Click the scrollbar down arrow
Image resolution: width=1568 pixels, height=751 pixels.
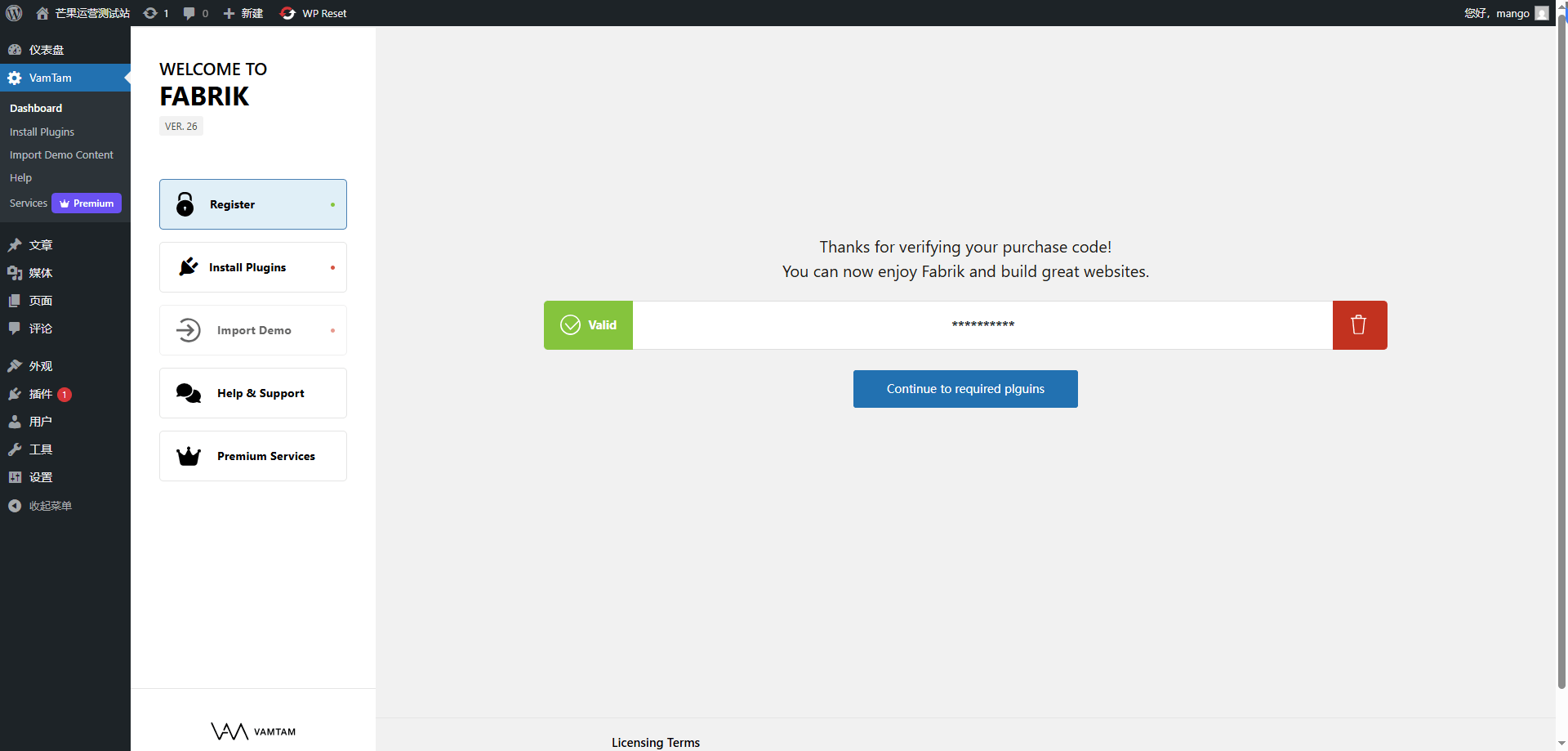1561,744
